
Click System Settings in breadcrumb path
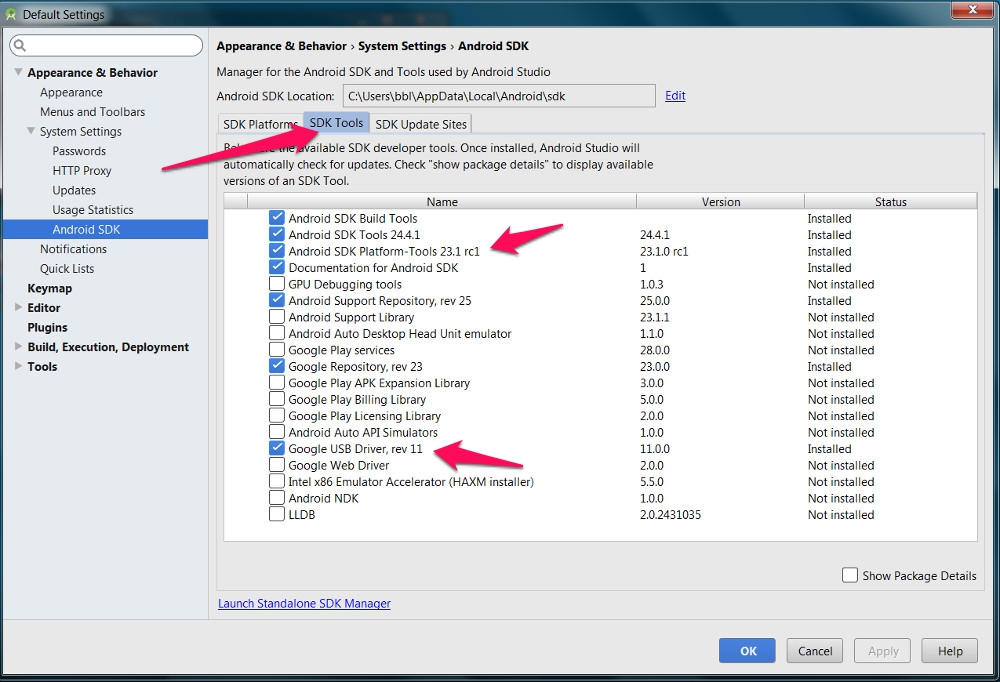point(402,46)
